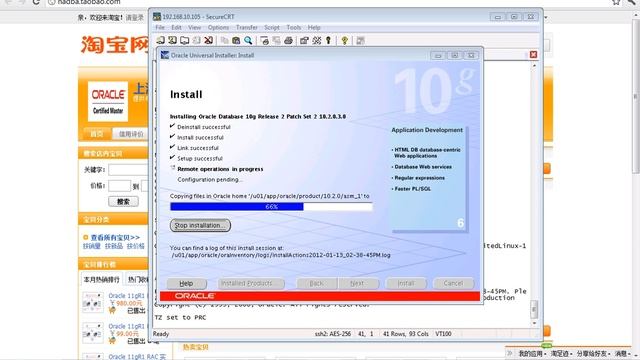Click 'Configuration pending...' text

coord(210,180)
